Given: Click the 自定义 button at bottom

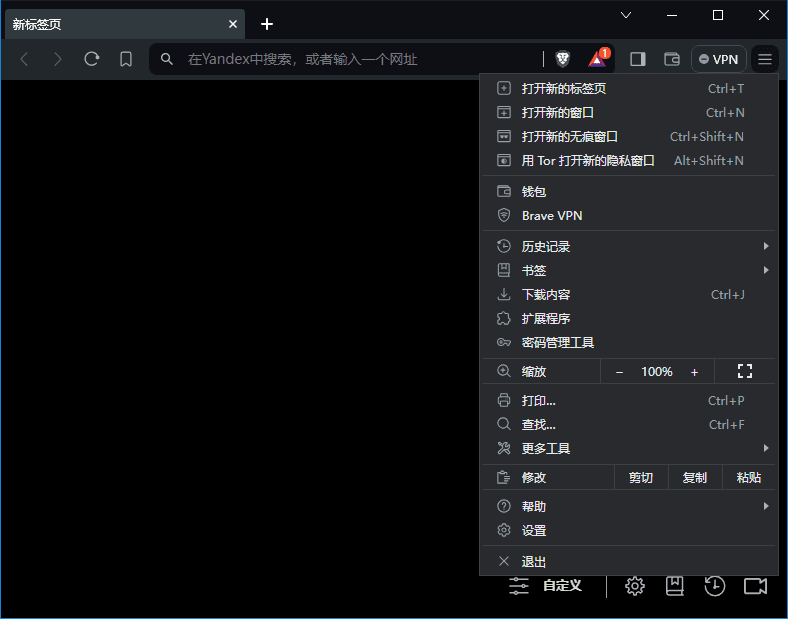Looking at the screenshot, I should coord(546,586).
